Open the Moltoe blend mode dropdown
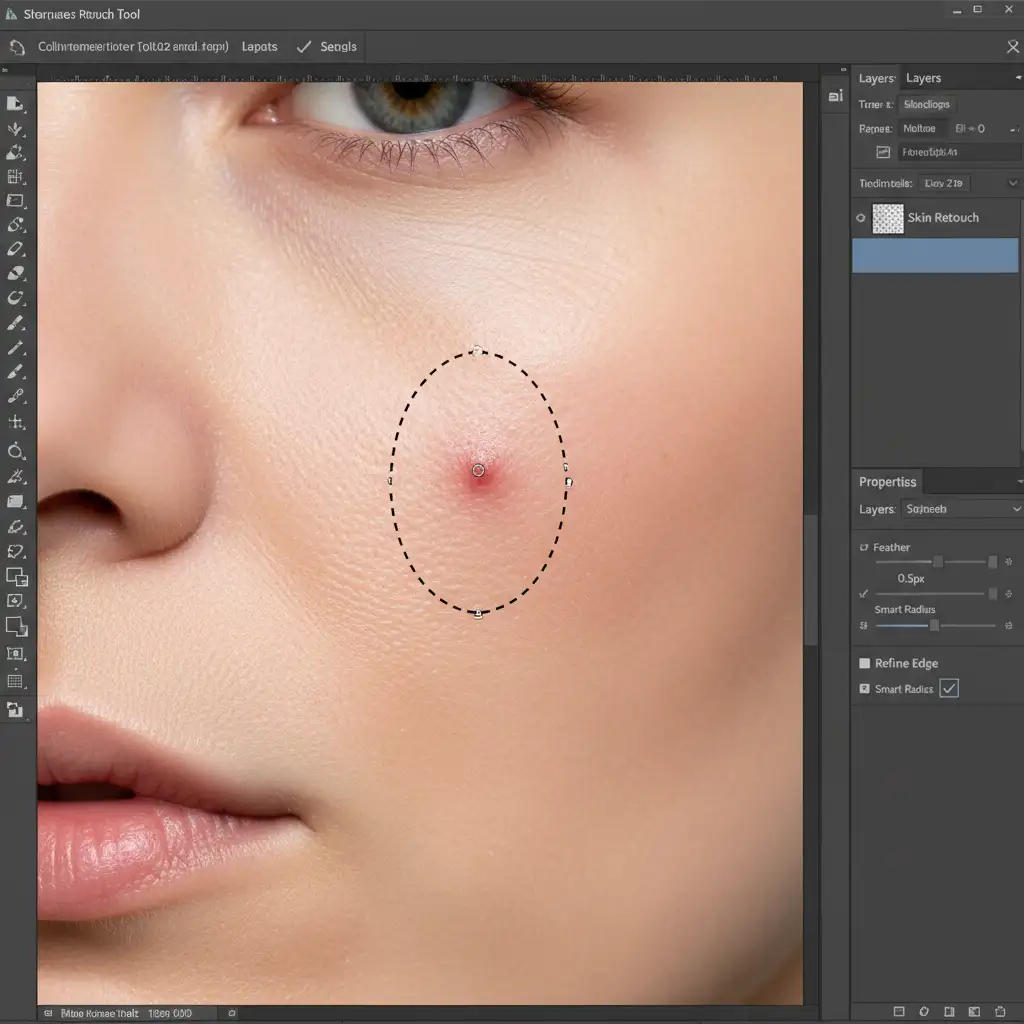Image resolution: width=1024 pixels, height=1024 pixels. tap(920, 128)
